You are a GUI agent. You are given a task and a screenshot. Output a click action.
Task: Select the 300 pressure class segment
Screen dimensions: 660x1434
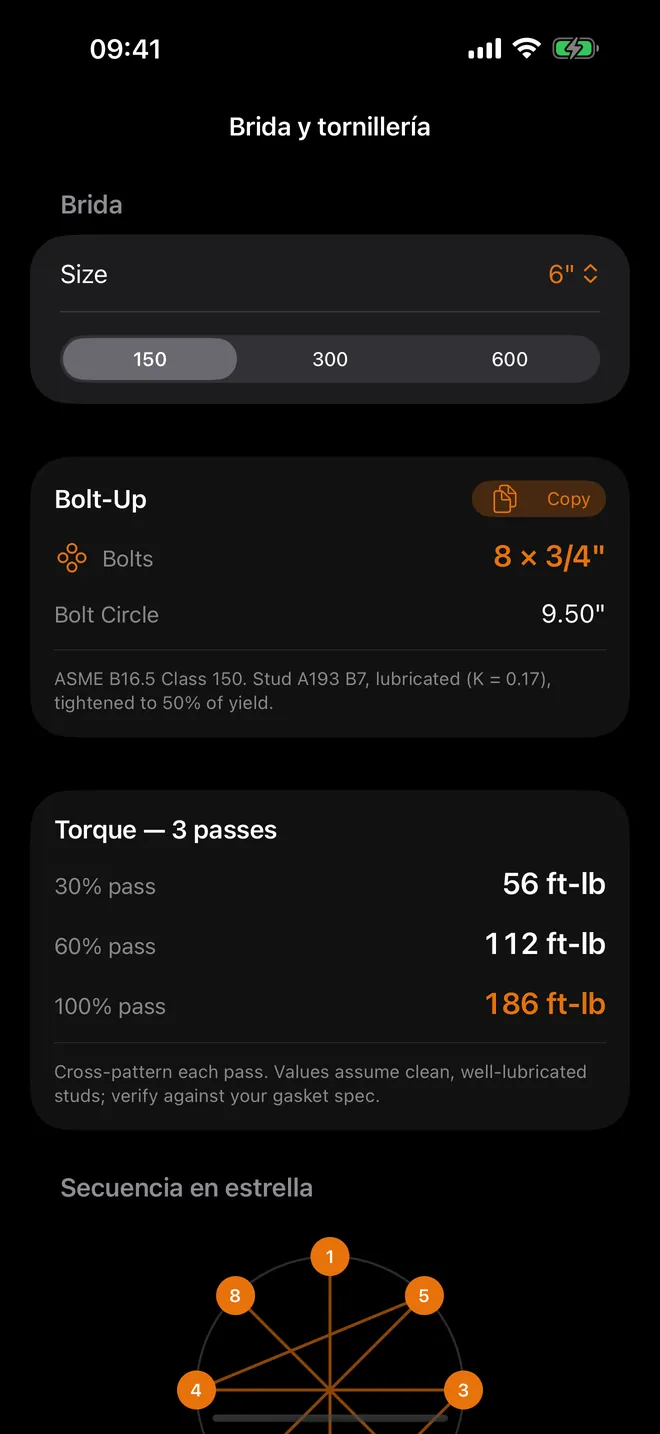coord(330,359)
